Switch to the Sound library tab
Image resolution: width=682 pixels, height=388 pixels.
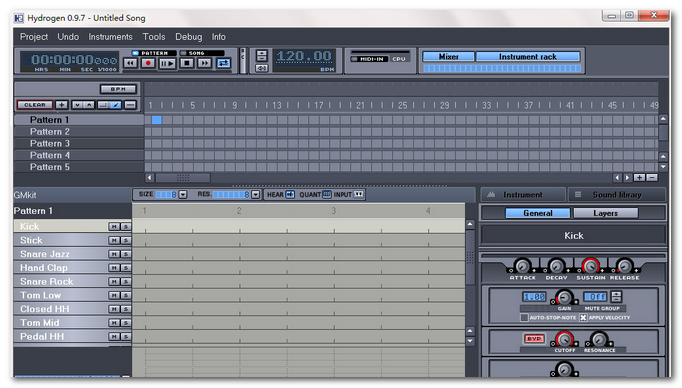tap(617, 195)
